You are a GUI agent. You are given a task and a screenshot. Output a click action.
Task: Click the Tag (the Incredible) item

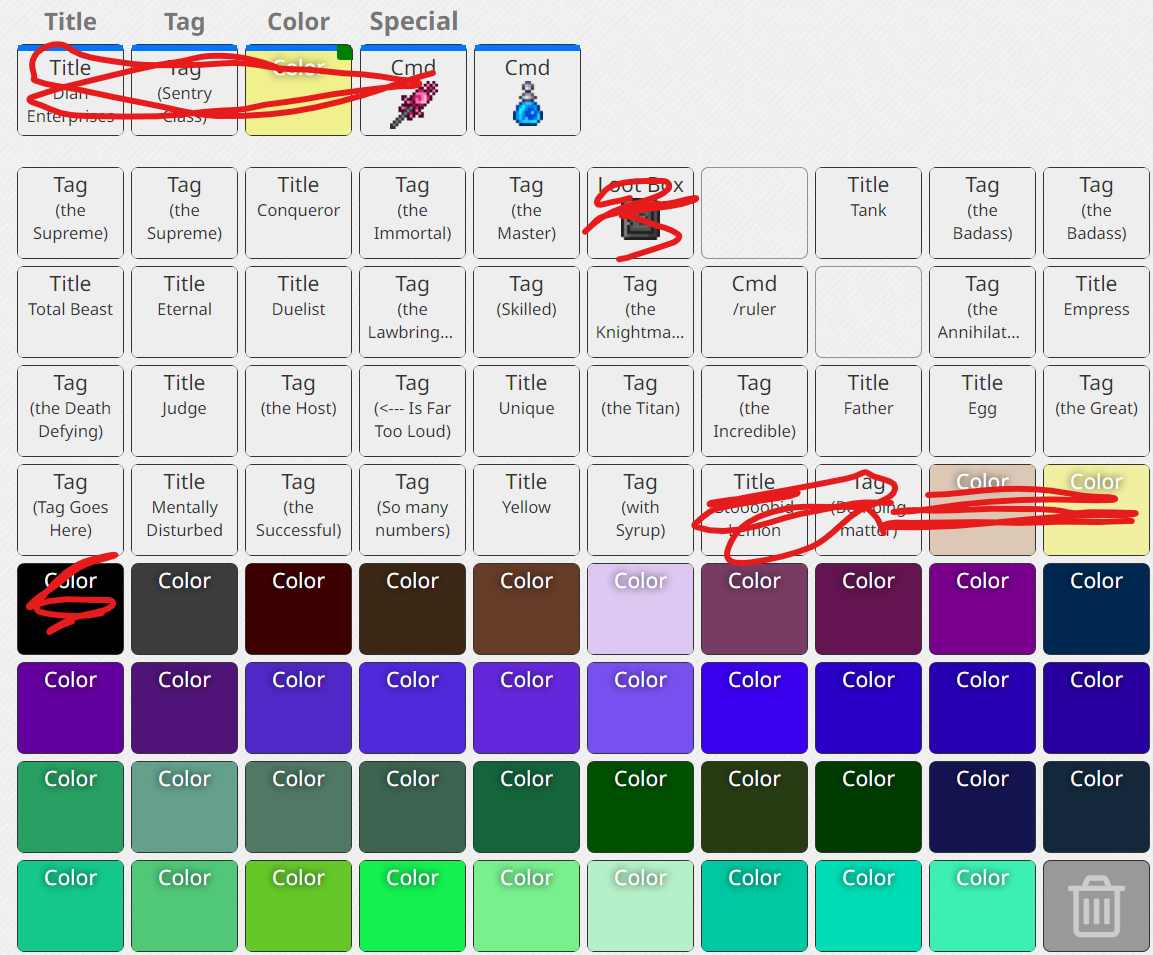(x=754, y=411)
